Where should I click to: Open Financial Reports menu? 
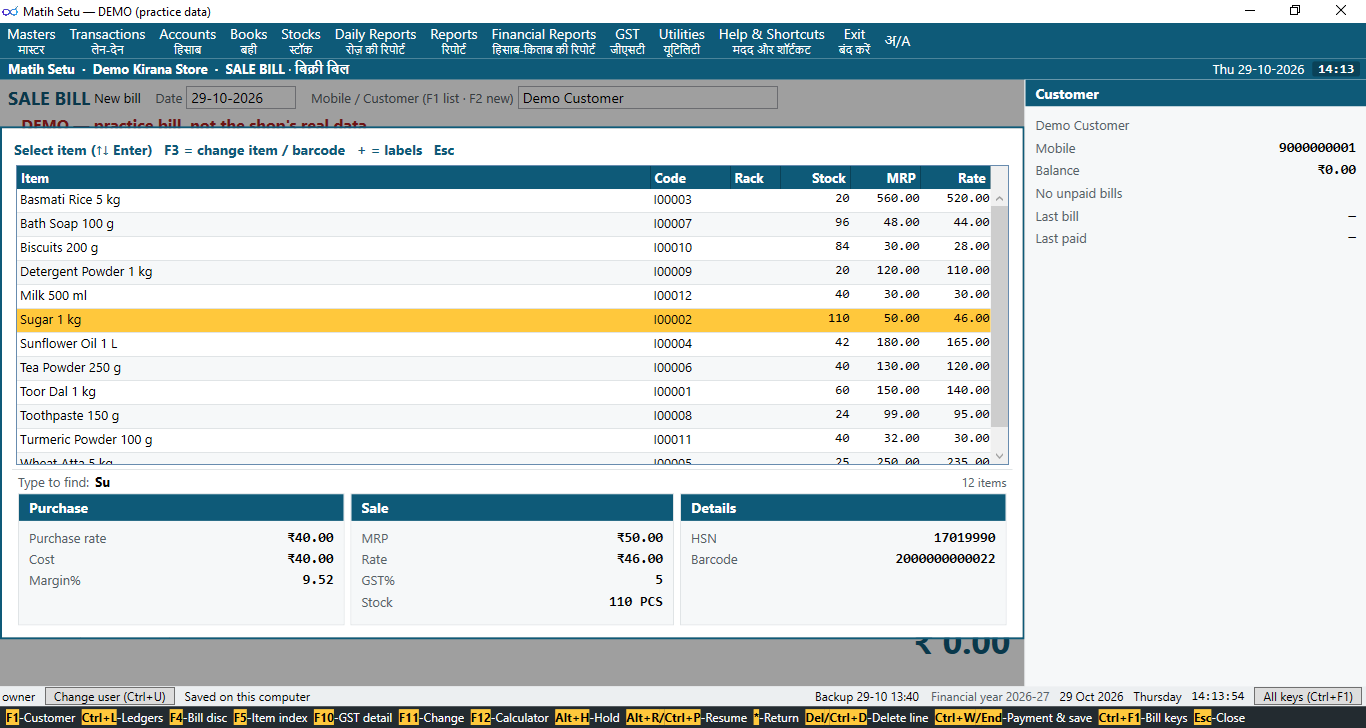pos(543,41)
